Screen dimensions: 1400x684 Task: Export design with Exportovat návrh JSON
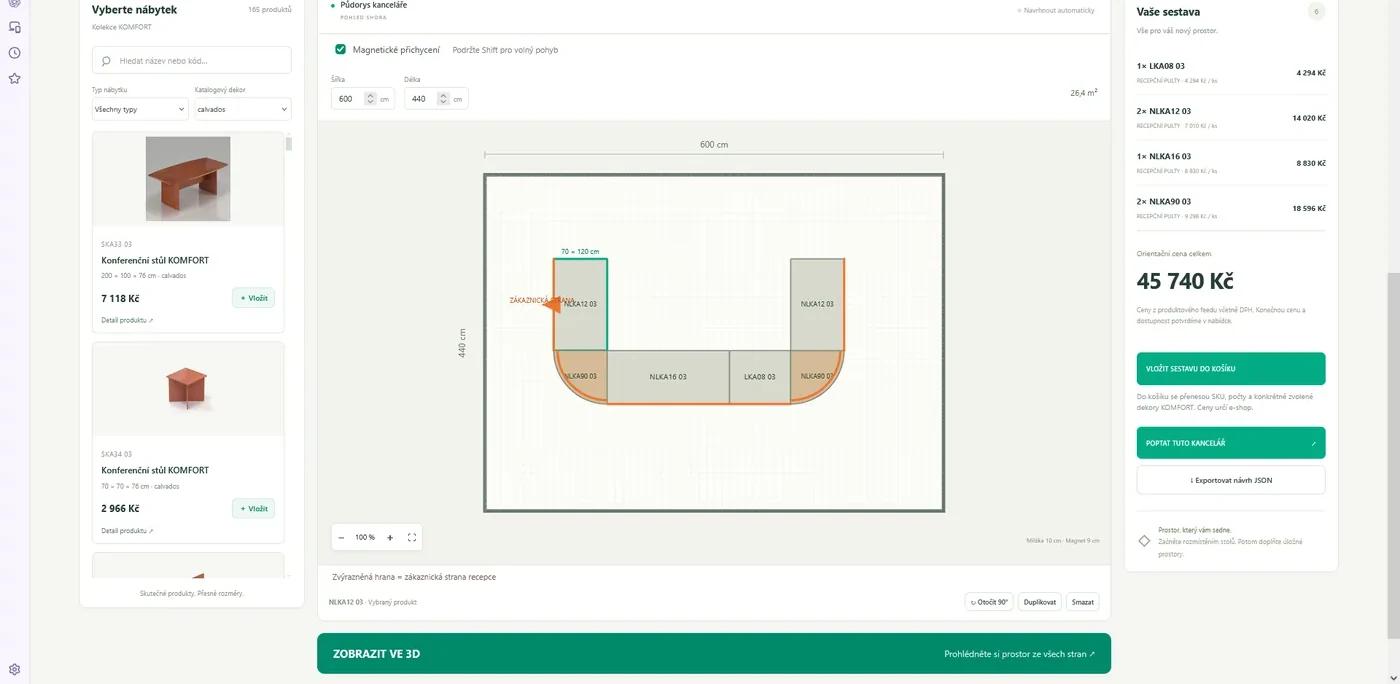click(x=1231, y=480)
